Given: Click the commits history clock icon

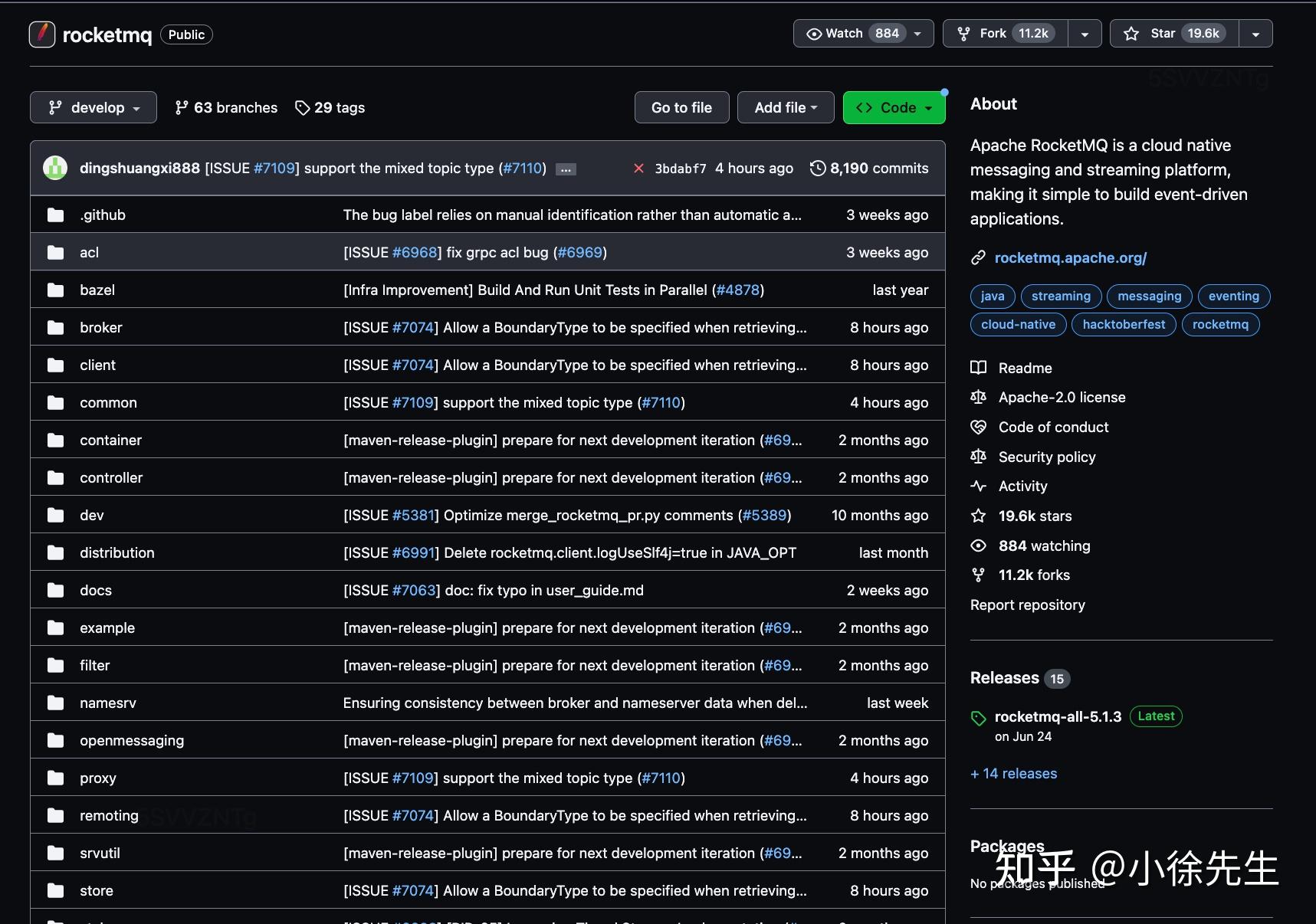Looking at the screenshot, I should pos(818,169).
